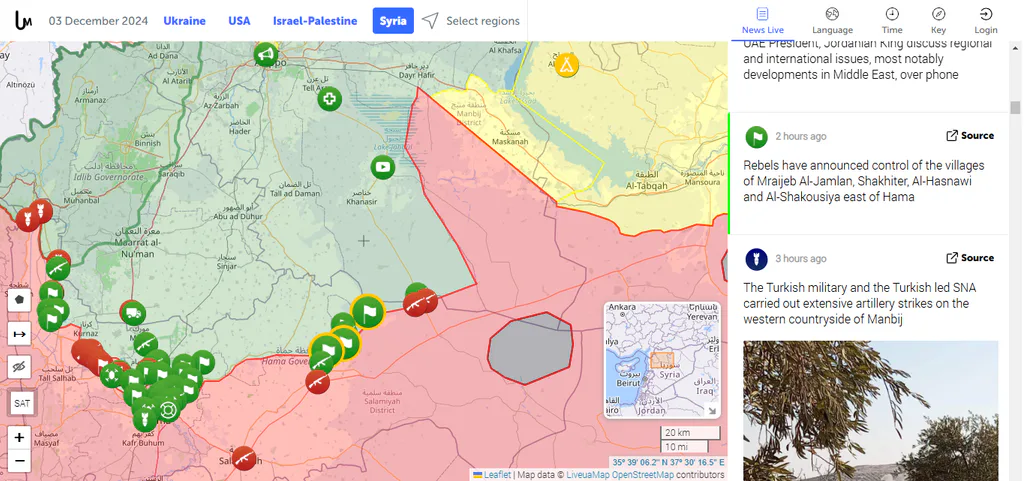Viewport: 1024px width, 481px height.
Task: Toggle hide markers eye icon
Action: (x=20, y=367)
